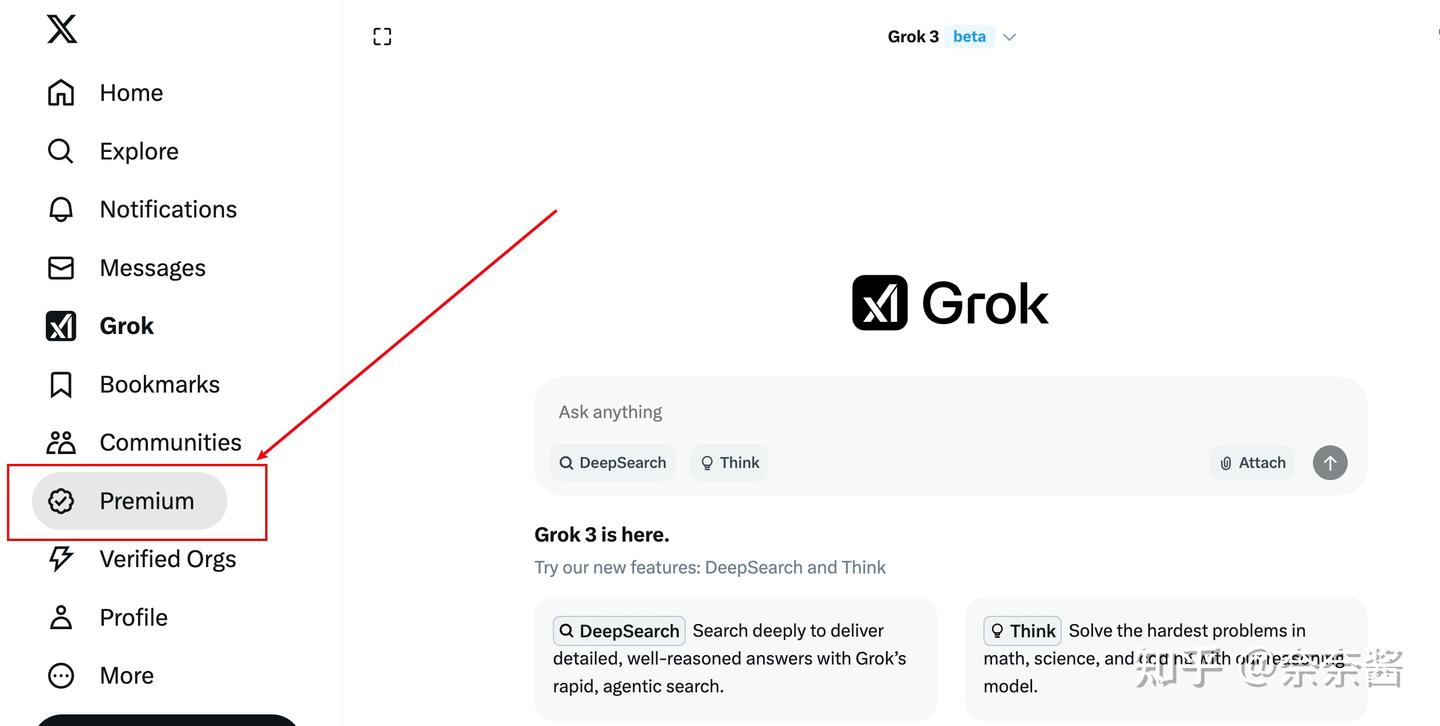Toggle the Premium checkmark badge icon
The height and width of the screenshot is (726, 1440).
(61, 501)
